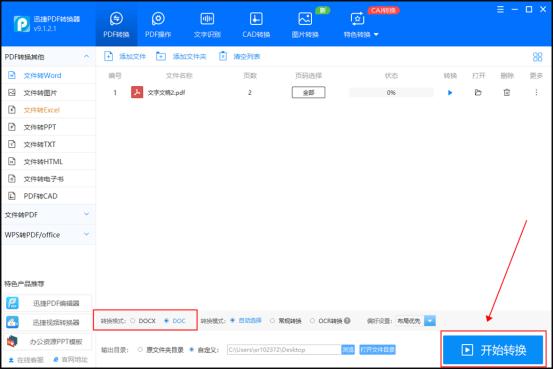This screenshot has width=554, height=369.
Task: Select the 常规转换 conversion mode
Action: click(x=272, y=321)
